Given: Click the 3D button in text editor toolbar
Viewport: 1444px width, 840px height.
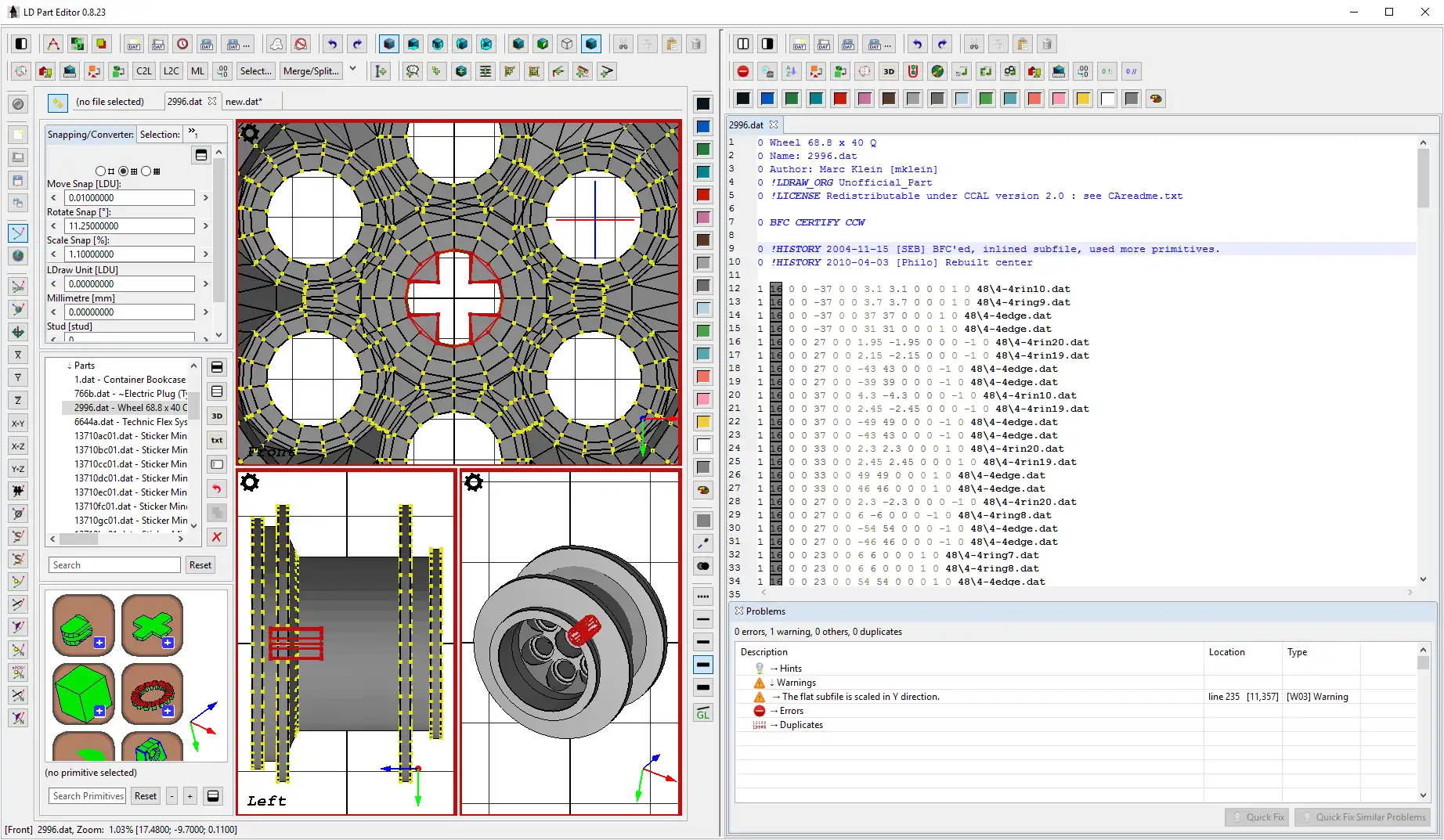Looking at the screenshot, I should 889,72.
